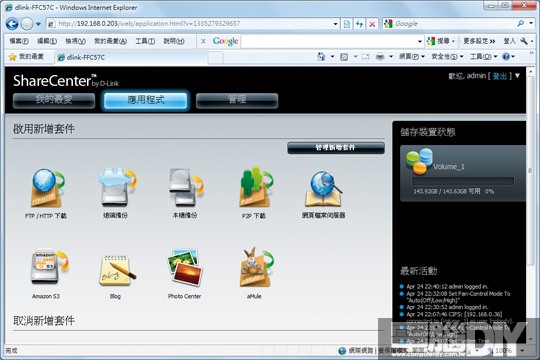Open the 我的最愛(A) favorites menu

click(x=110, y=41)
